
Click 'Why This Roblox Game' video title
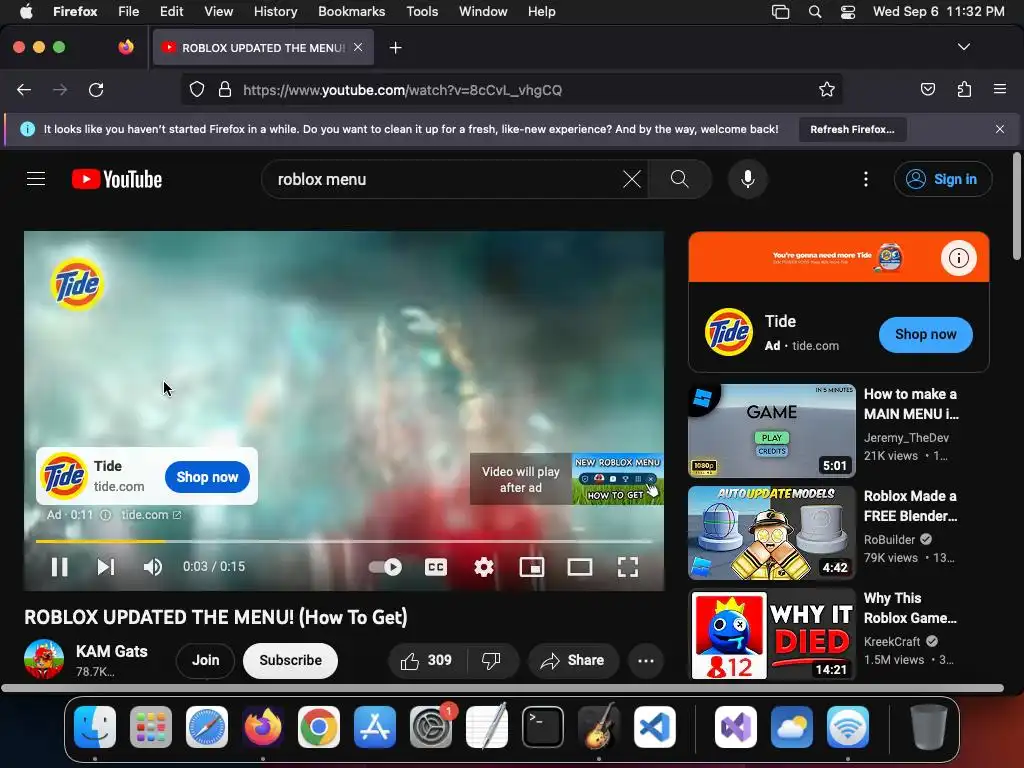pyautogui.click(x=910, y=608)
